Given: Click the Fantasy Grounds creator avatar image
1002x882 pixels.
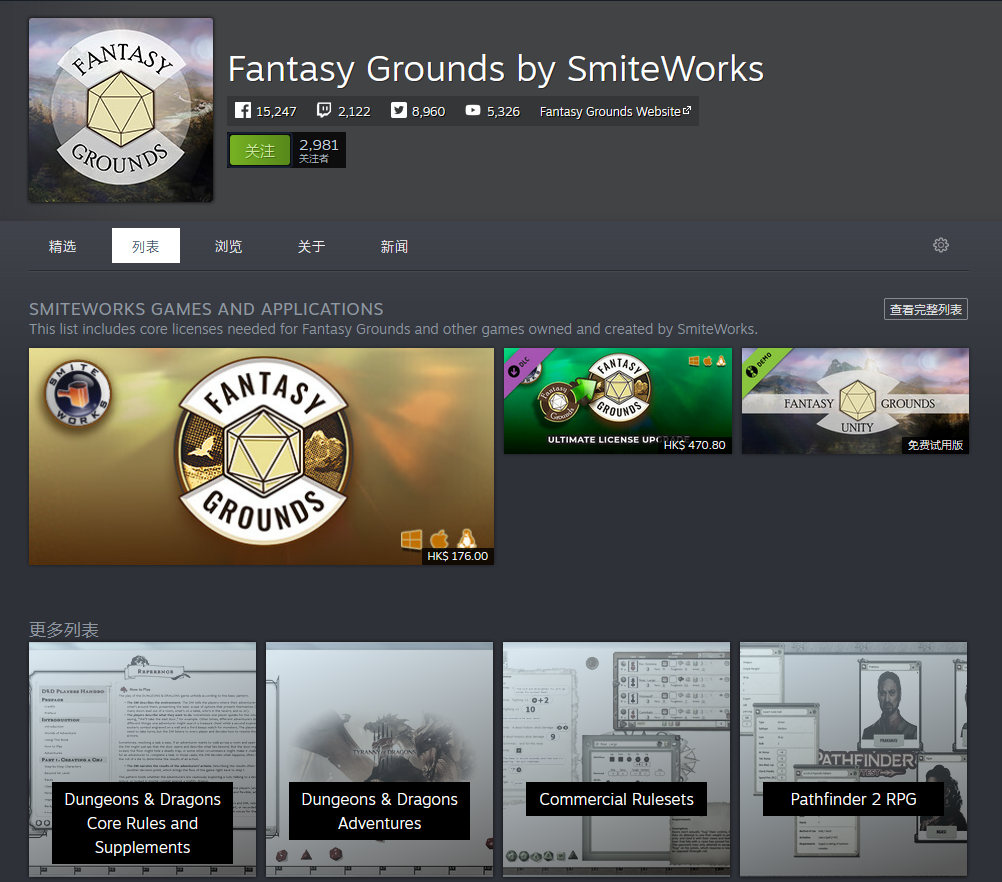Looking at the screenshot, I should [x=121, y=110].
